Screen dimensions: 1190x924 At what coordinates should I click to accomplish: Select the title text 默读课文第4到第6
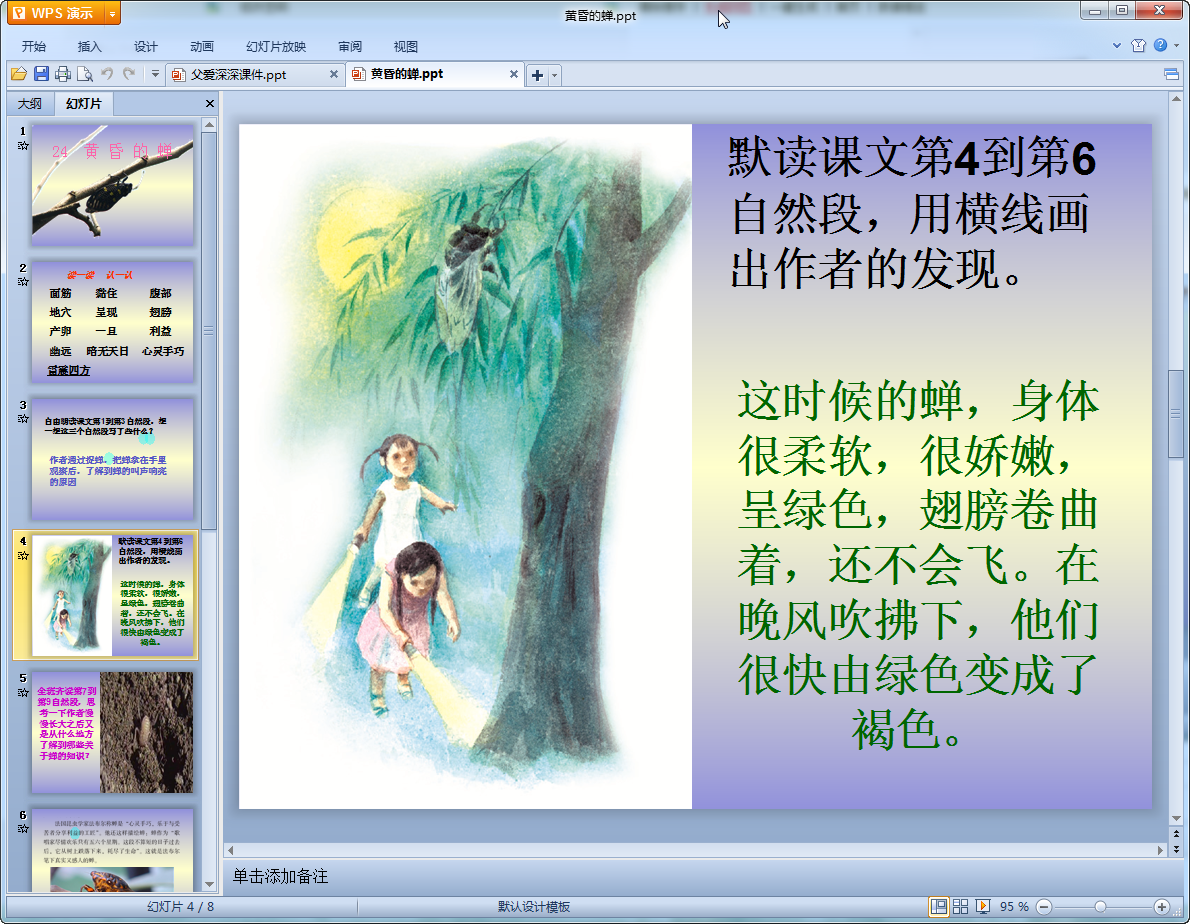912,158
